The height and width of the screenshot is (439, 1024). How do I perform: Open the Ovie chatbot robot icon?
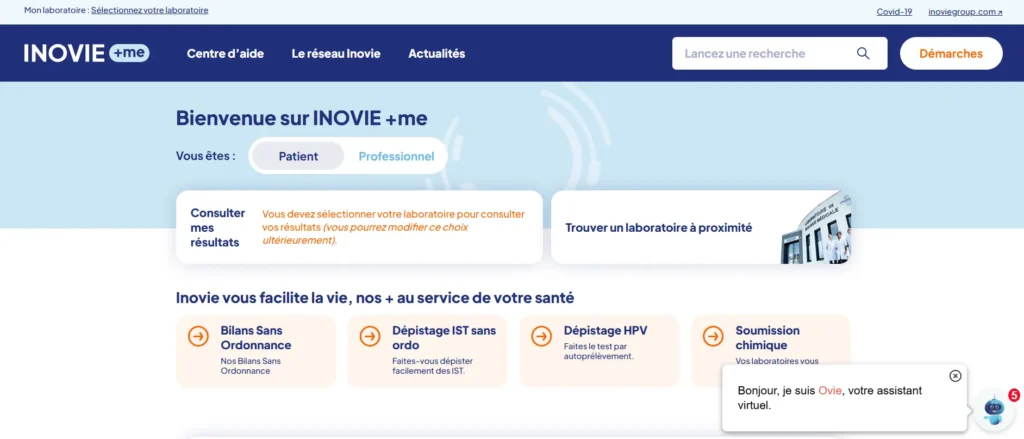993,410
